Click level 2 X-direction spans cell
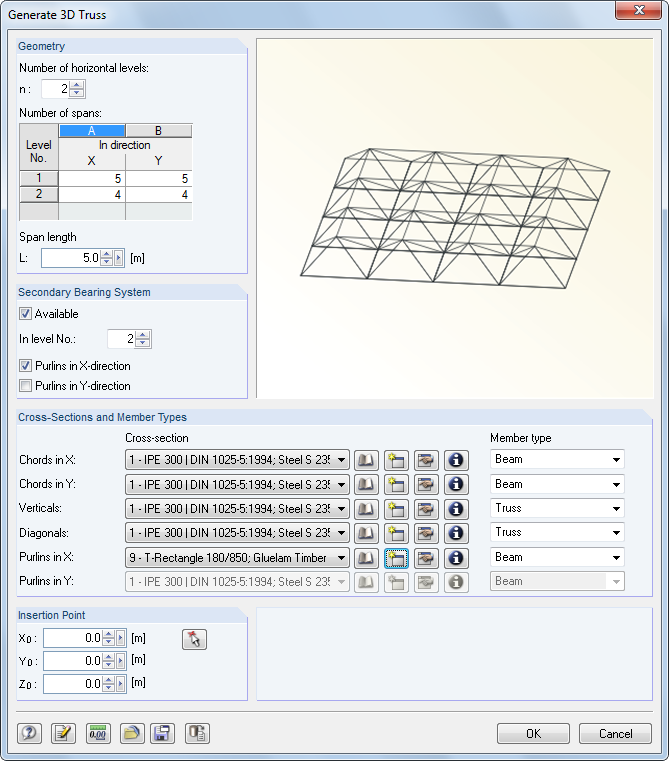 tap(92, 195)
